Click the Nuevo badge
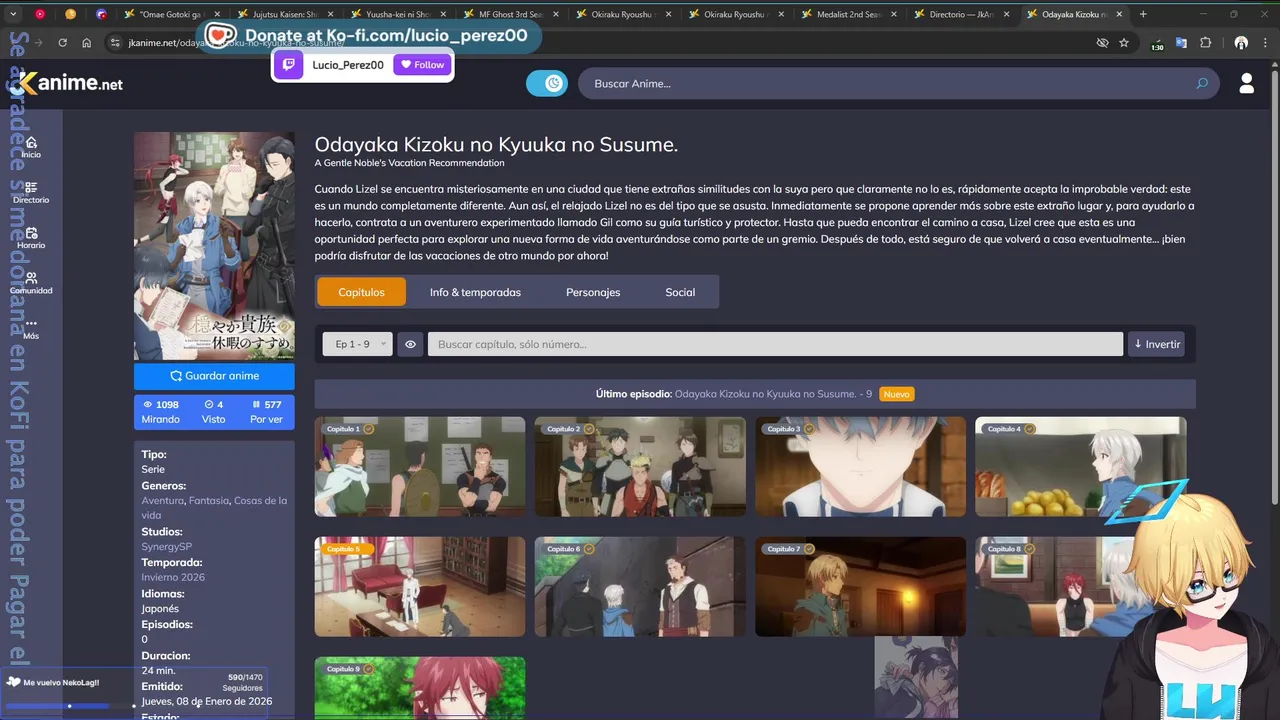The height and width of the screenshot is (720, 1280). [897, 394]
